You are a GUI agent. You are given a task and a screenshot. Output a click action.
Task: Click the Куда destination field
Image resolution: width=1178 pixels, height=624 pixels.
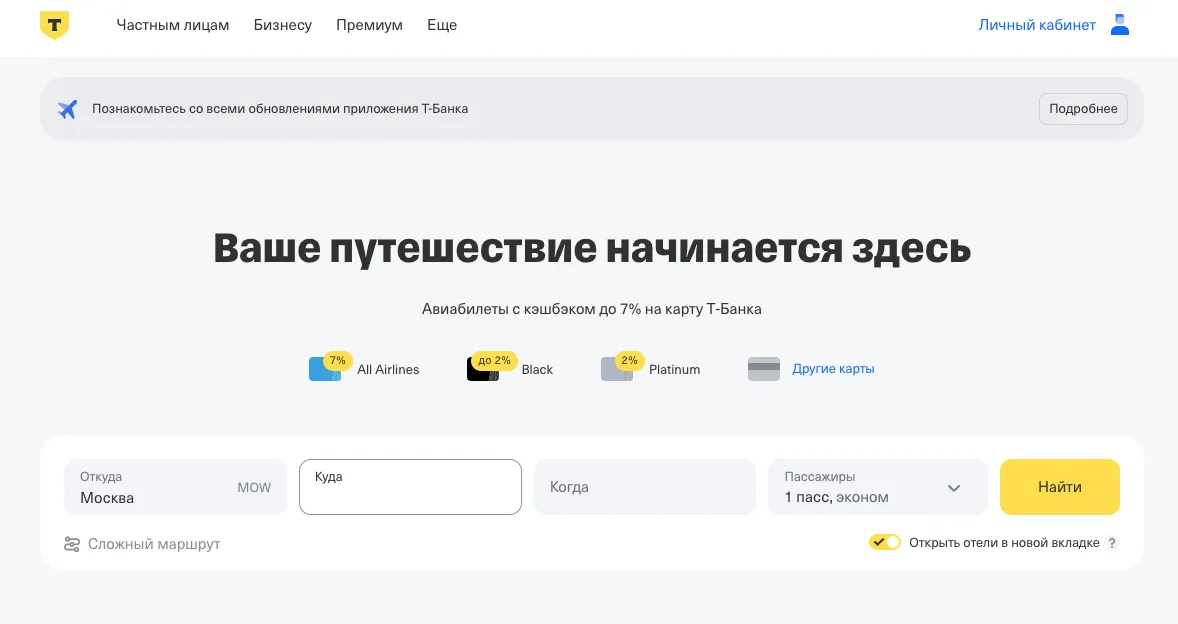click(x=410, y=487)
